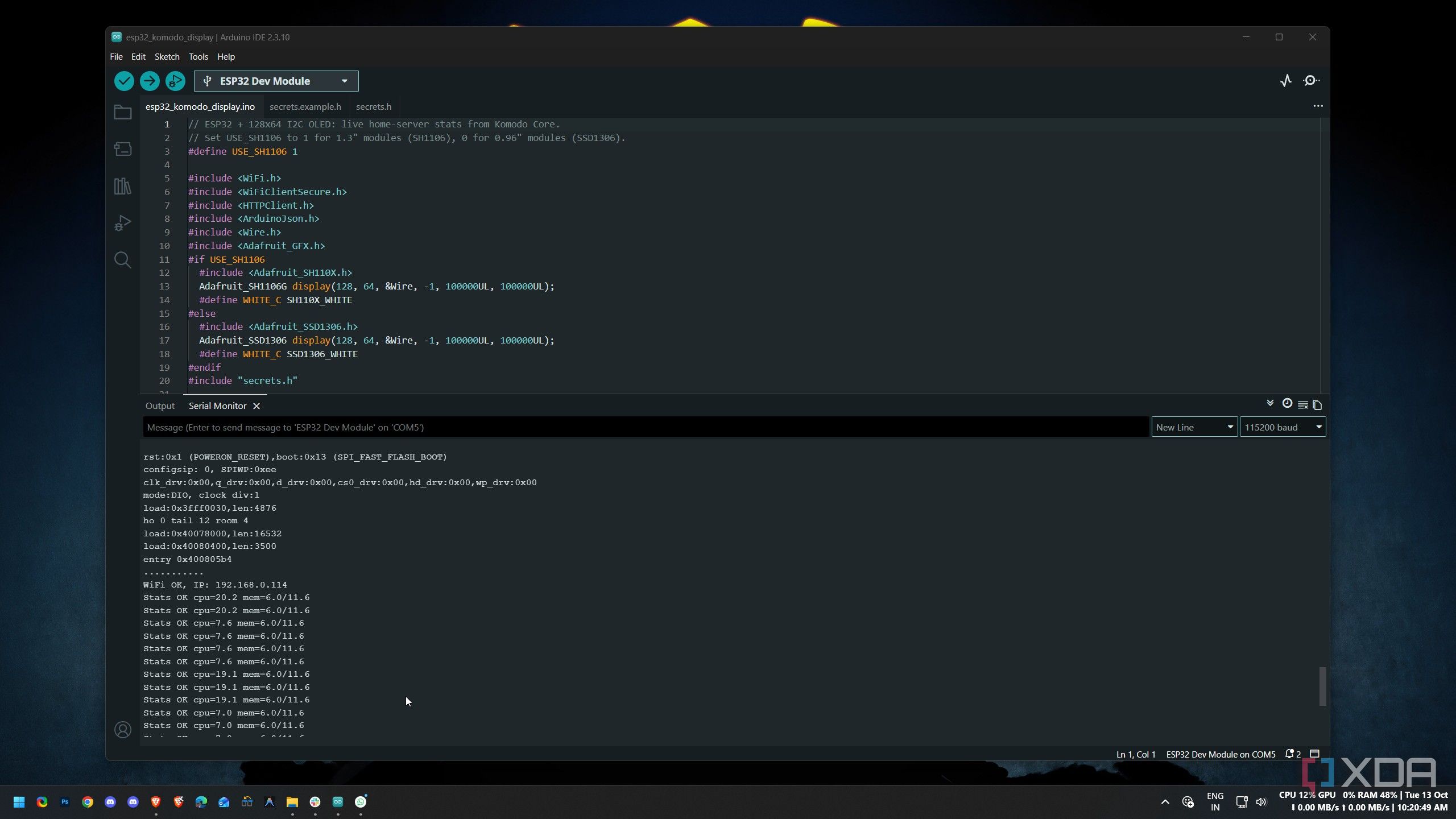Open the File menu

(x=116, y=57)
